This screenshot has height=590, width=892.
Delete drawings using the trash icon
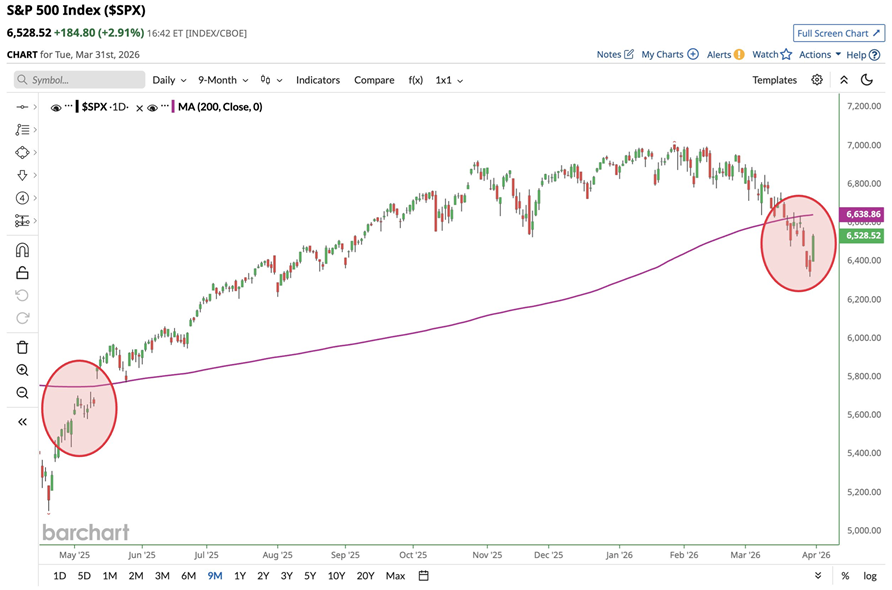(22, 347)
